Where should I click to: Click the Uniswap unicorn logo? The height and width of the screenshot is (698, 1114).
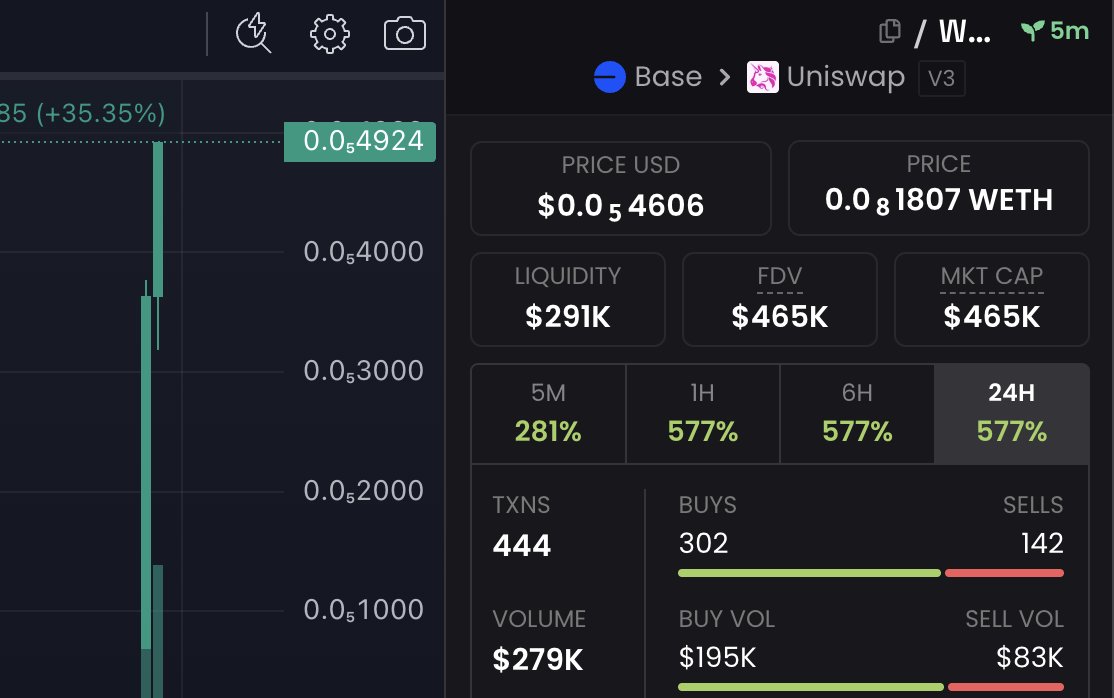click(762, 77)
